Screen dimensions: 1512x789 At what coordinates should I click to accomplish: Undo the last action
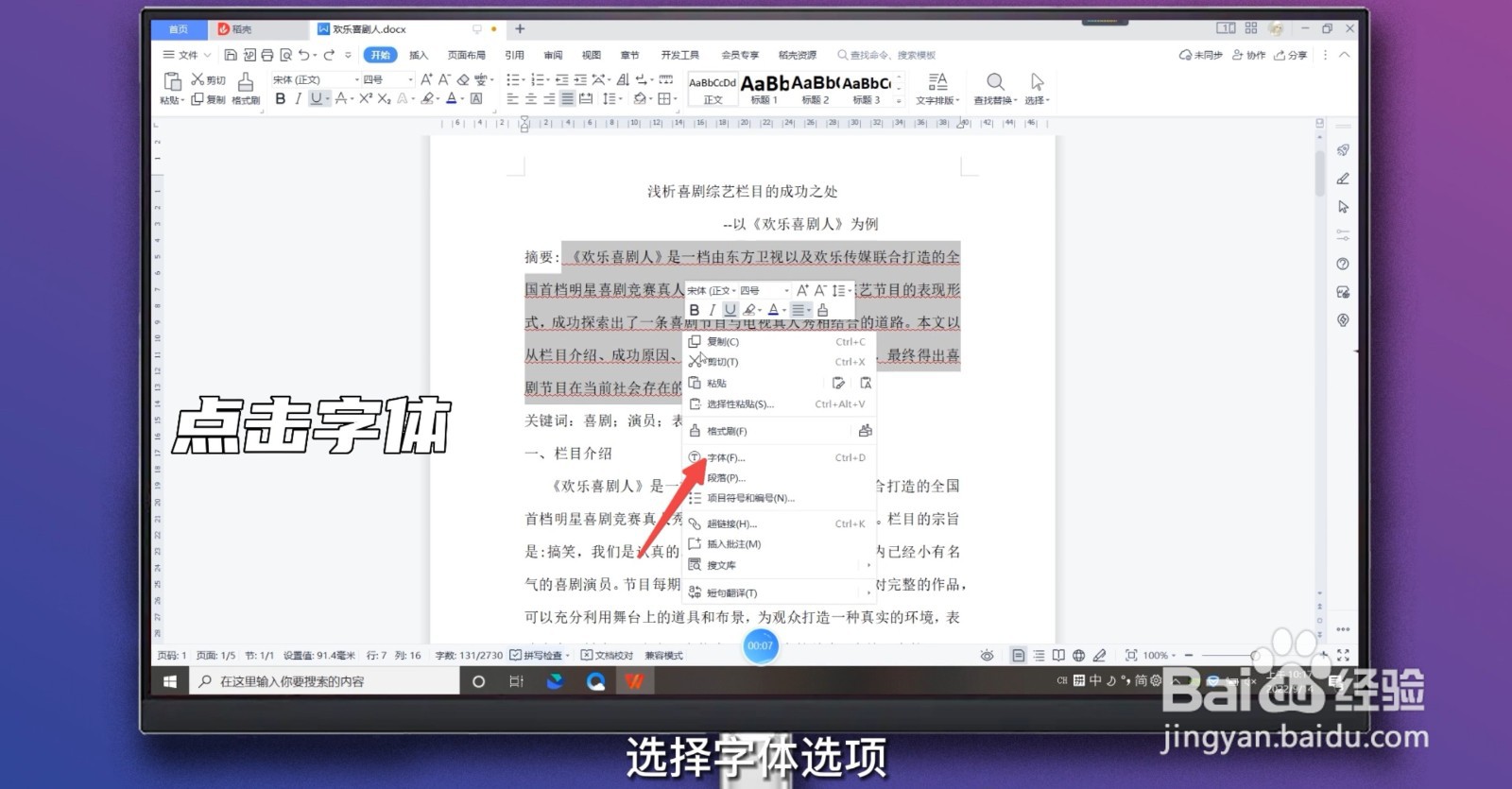(302, 55)
